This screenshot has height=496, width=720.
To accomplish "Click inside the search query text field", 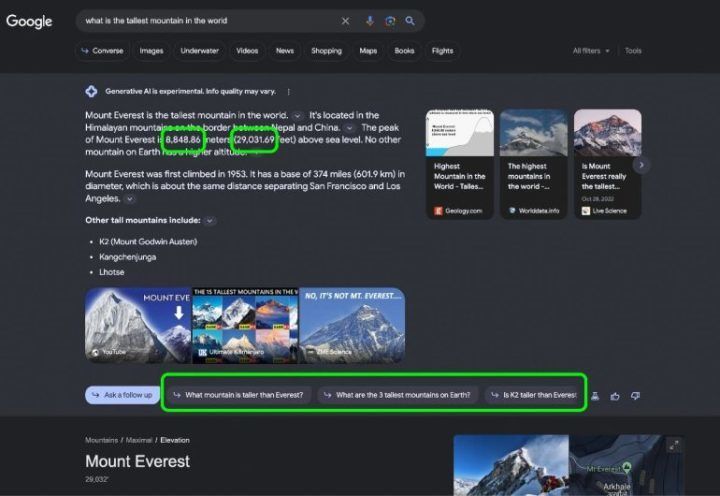I will (209, 21).
